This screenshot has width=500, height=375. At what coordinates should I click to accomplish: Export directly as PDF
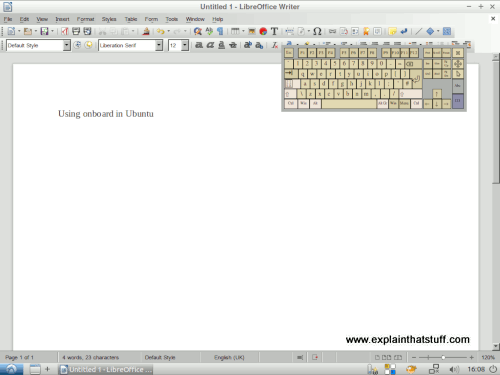[65, 31]
